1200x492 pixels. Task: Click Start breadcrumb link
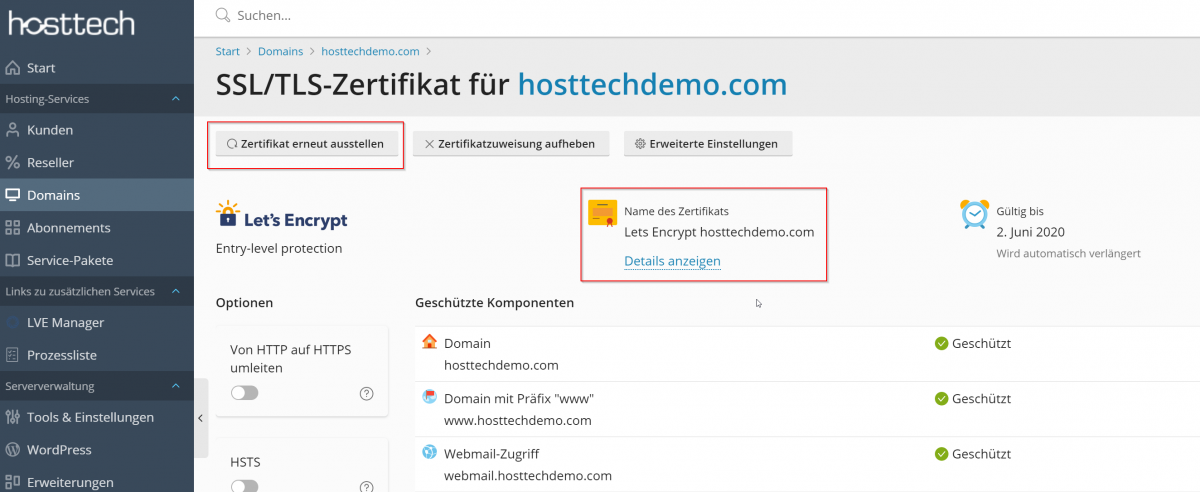click(227, 50)
